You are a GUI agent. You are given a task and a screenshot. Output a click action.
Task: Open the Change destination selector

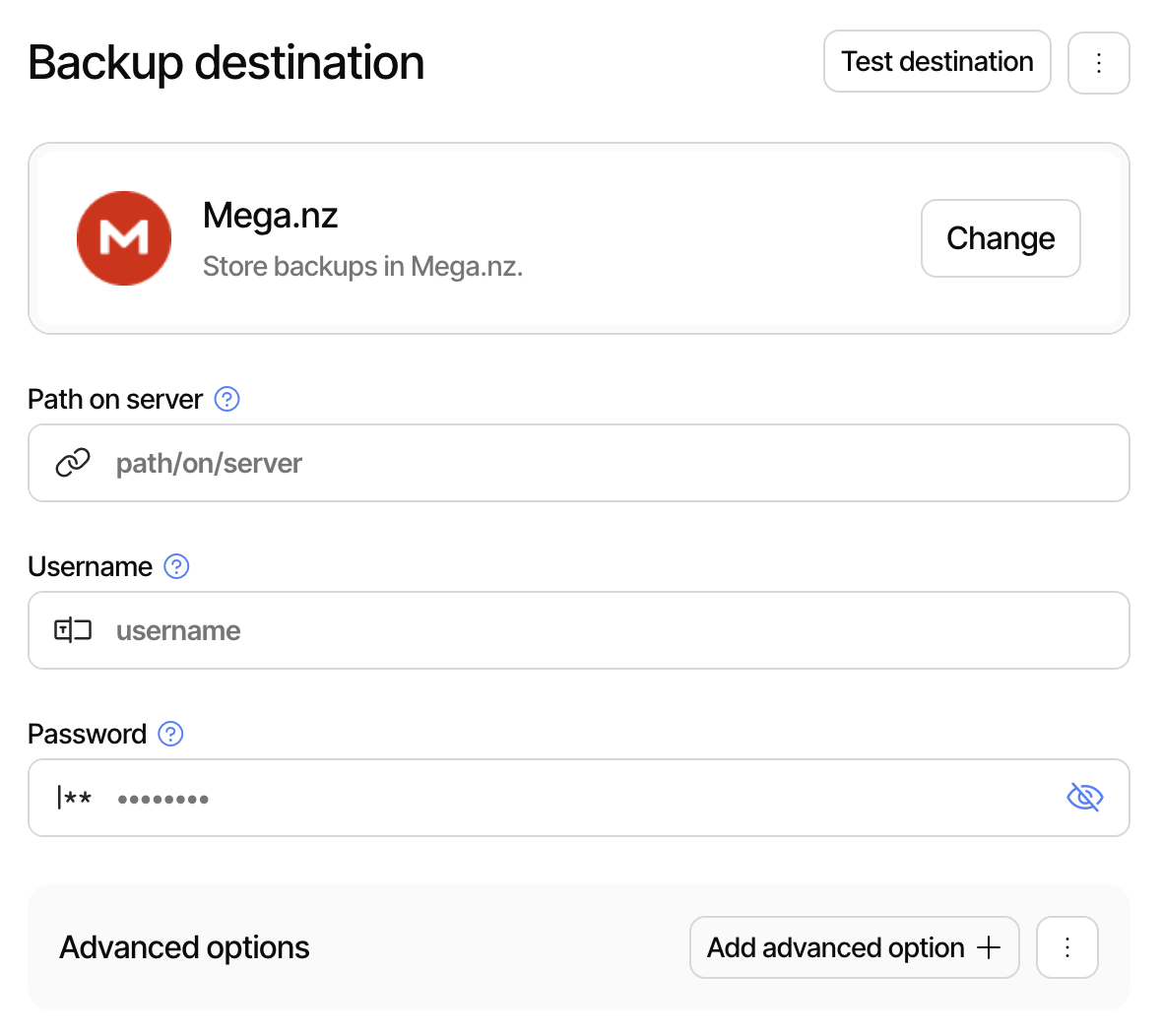[x=1001, y=238]
